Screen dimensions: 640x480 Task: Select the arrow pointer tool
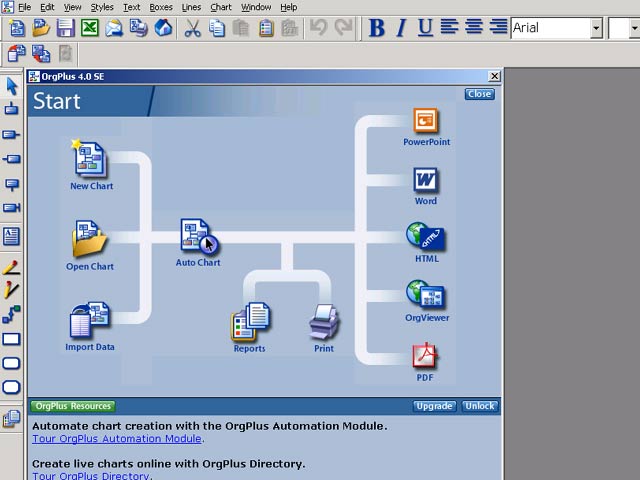pos(11,86)
